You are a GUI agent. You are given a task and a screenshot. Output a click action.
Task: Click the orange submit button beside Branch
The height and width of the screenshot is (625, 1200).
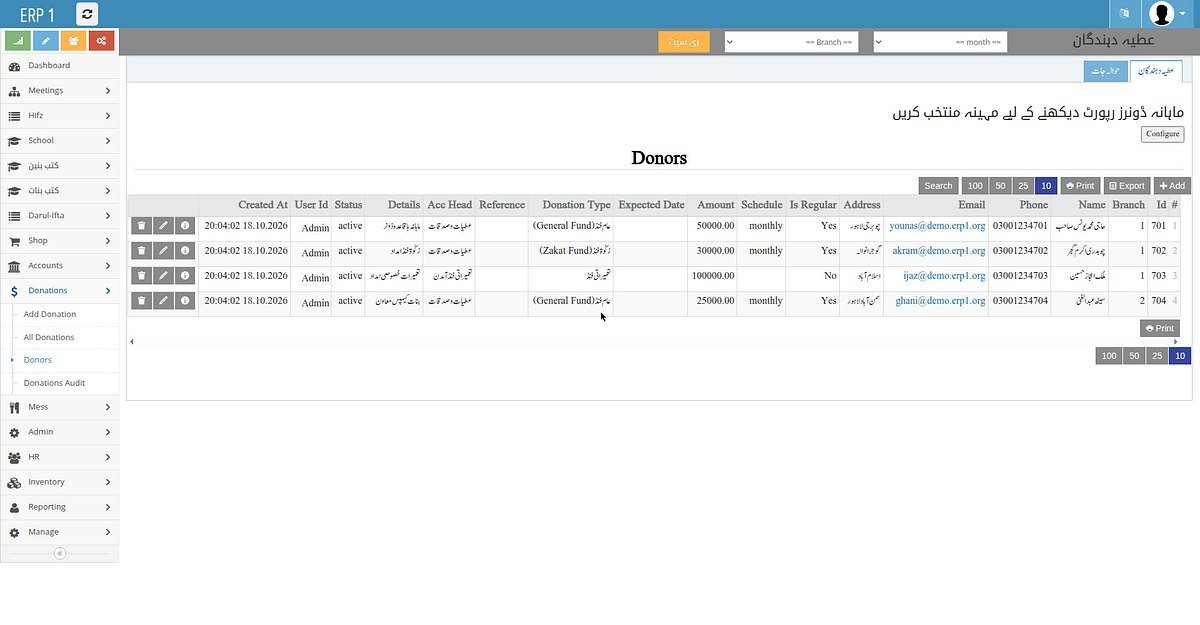(x=684, y=42)
